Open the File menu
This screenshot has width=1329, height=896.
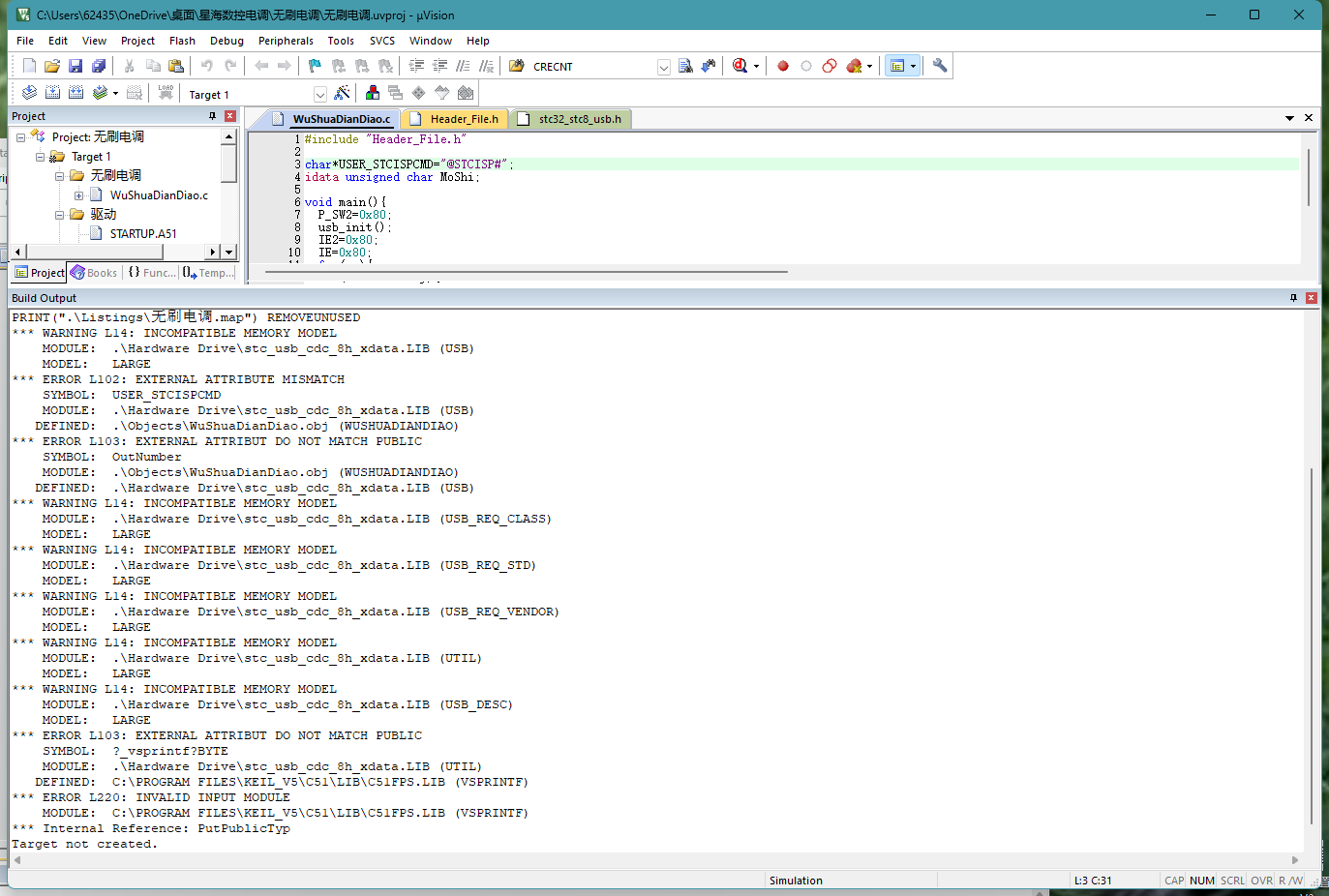coord(25,41)
